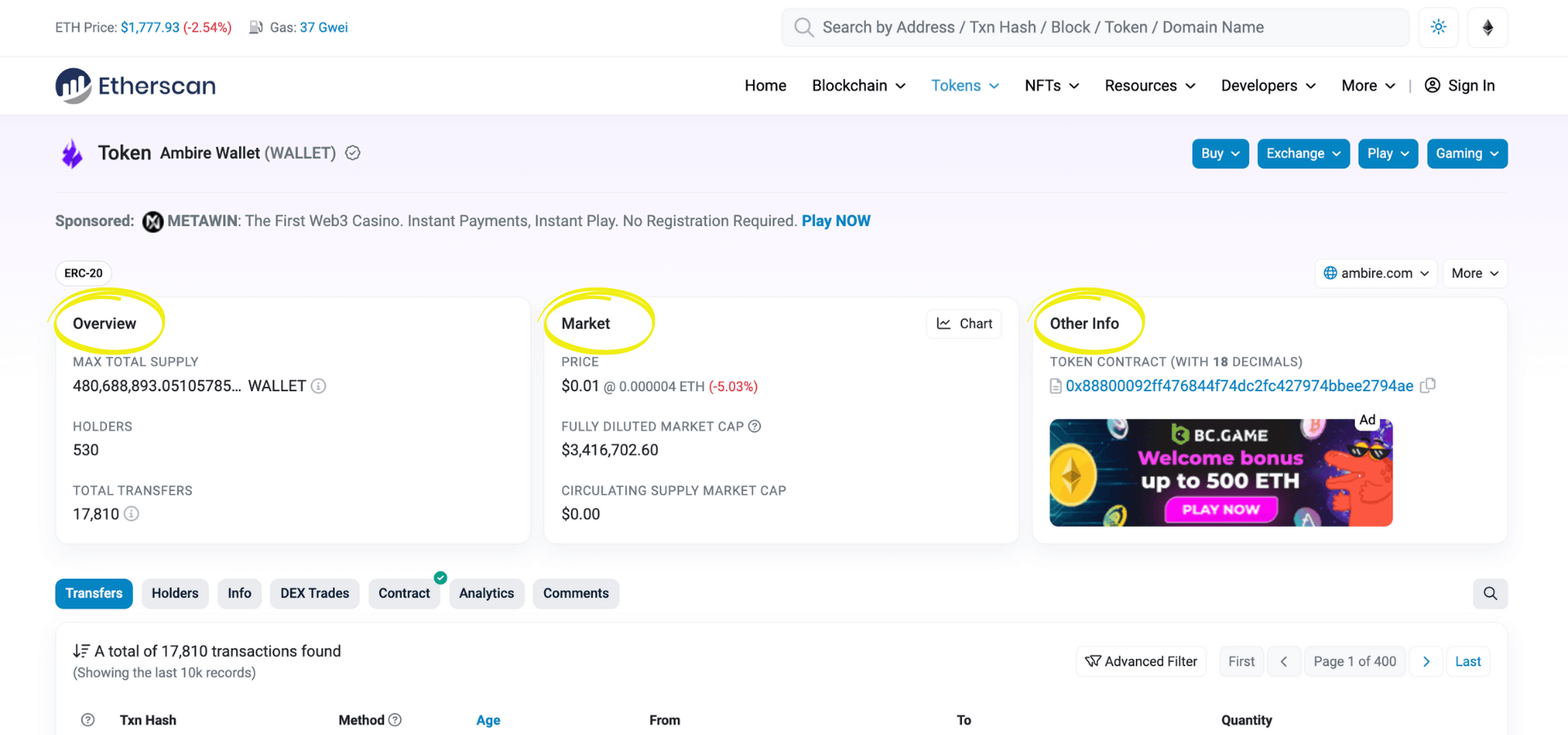Expand the Tokens navigation dropdown
Image resolution: width=1568 pixels, height=735 pixels.
(x=964, y=85)
